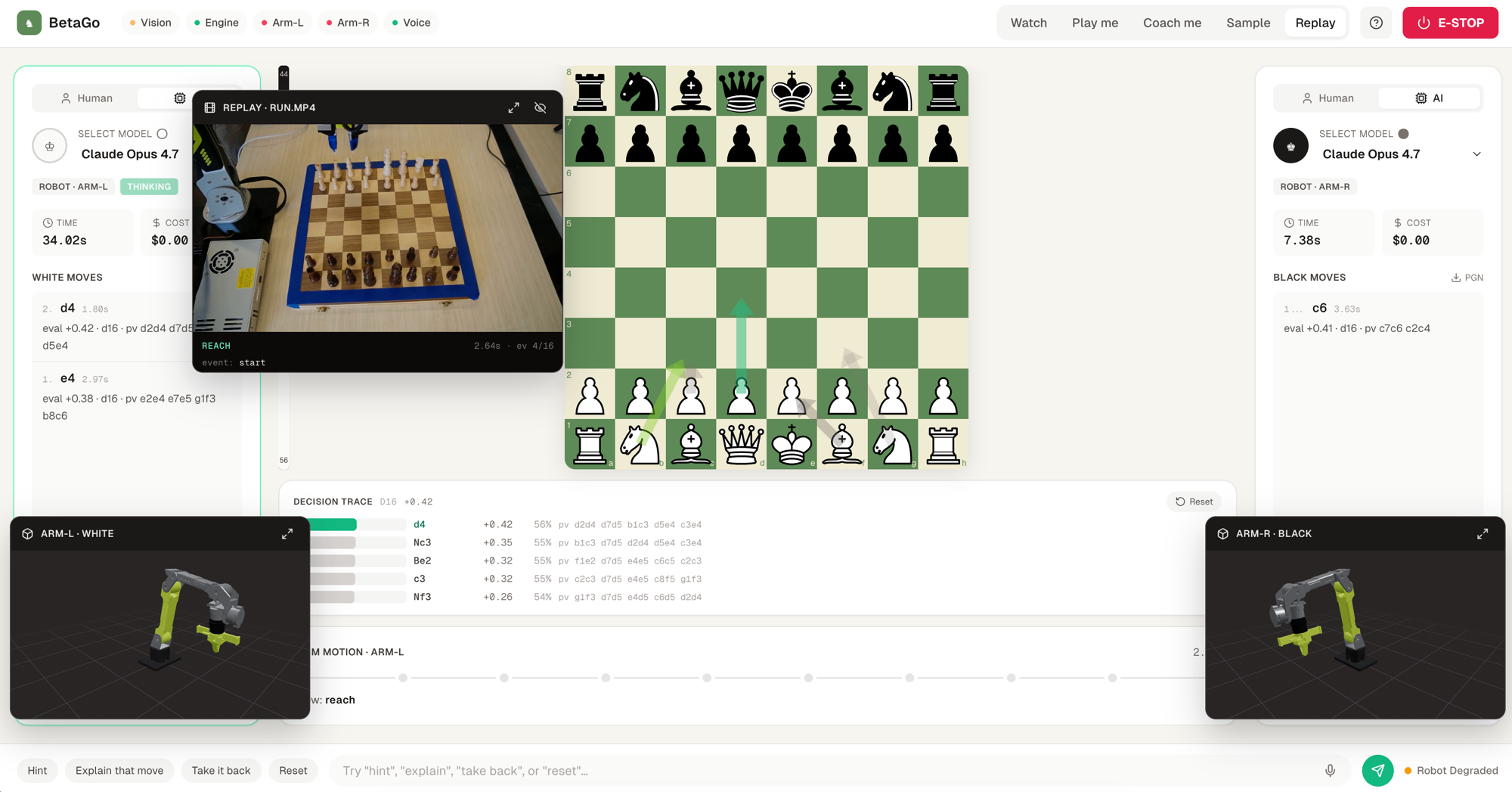This screenshot has width=1512, height=792.
Task: Set right player to Human
Action: pyautogui.click(x=1328, y=98)
